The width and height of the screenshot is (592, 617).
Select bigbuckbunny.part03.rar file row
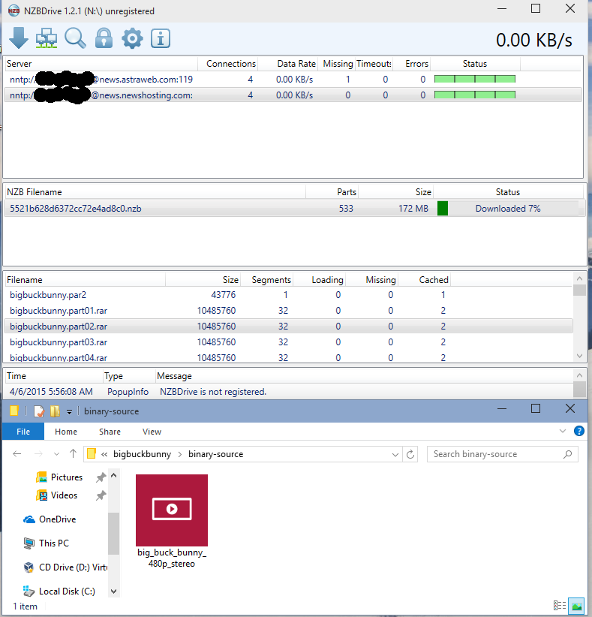coord(288,342)
